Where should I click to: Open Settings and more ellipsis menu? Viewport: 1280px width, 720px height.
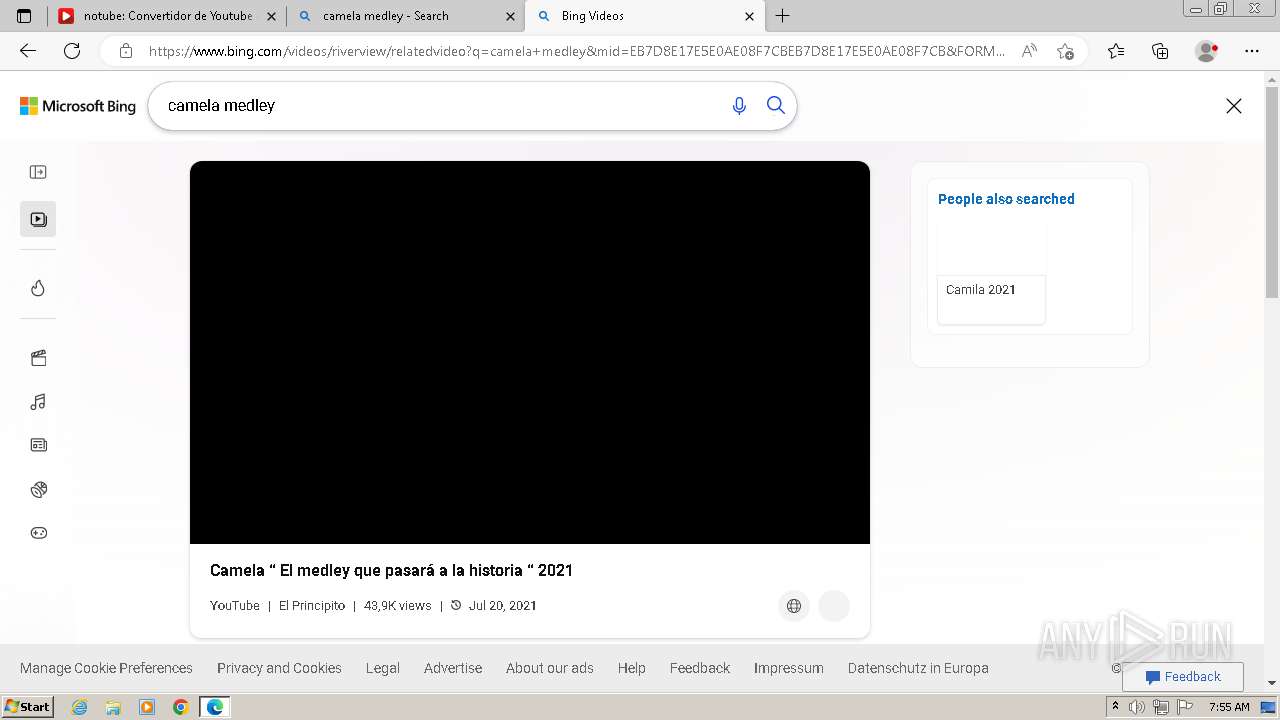pos(1252,51)
